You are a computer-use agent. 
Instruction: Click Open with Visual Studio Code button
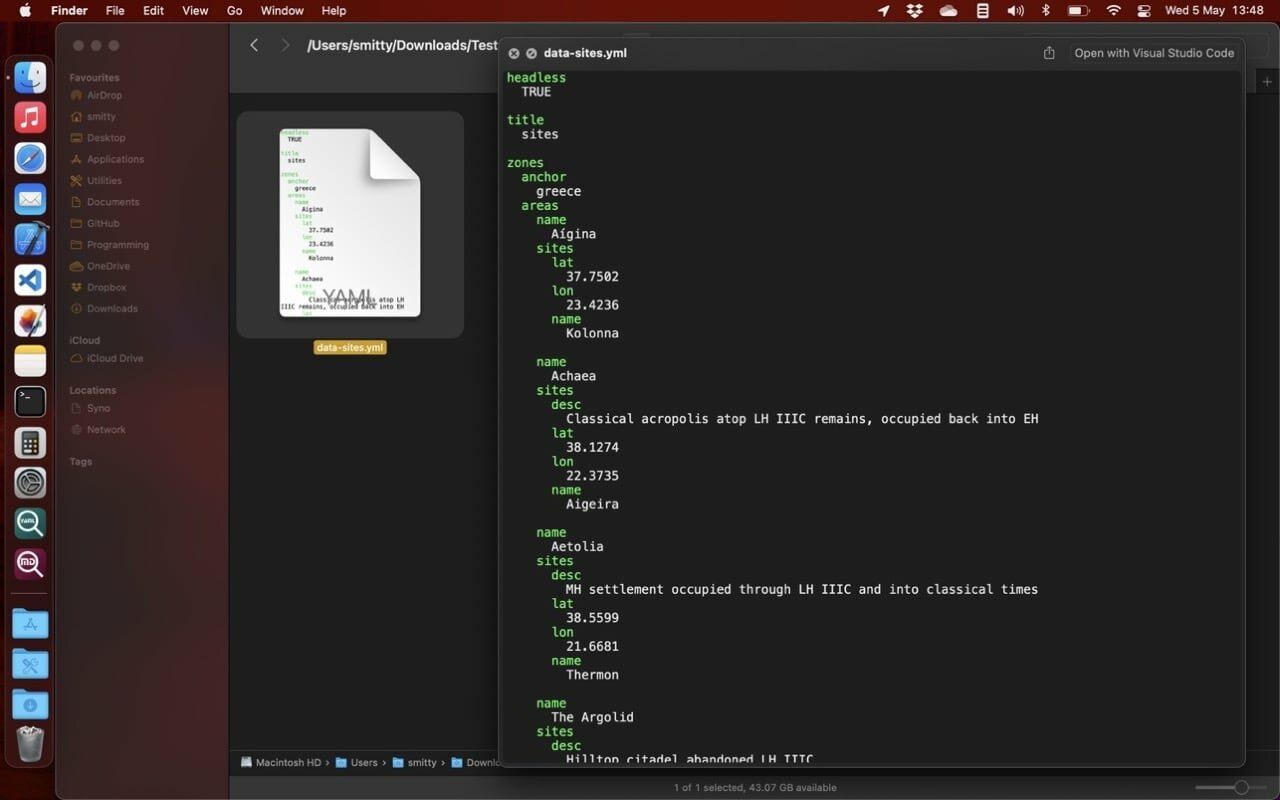click(1153, 53)
